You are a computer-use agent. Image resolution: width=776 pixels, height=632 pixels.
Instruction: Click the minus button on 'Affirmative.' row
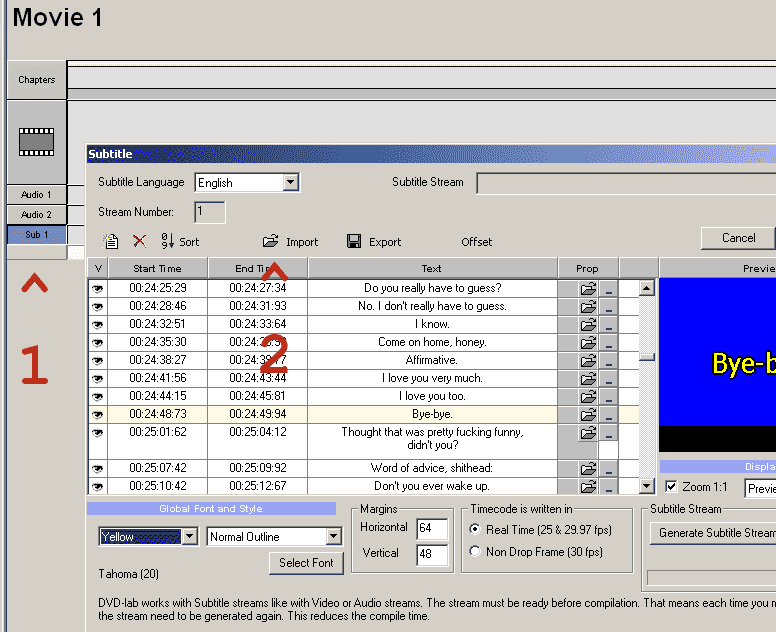tap(609, 361)
